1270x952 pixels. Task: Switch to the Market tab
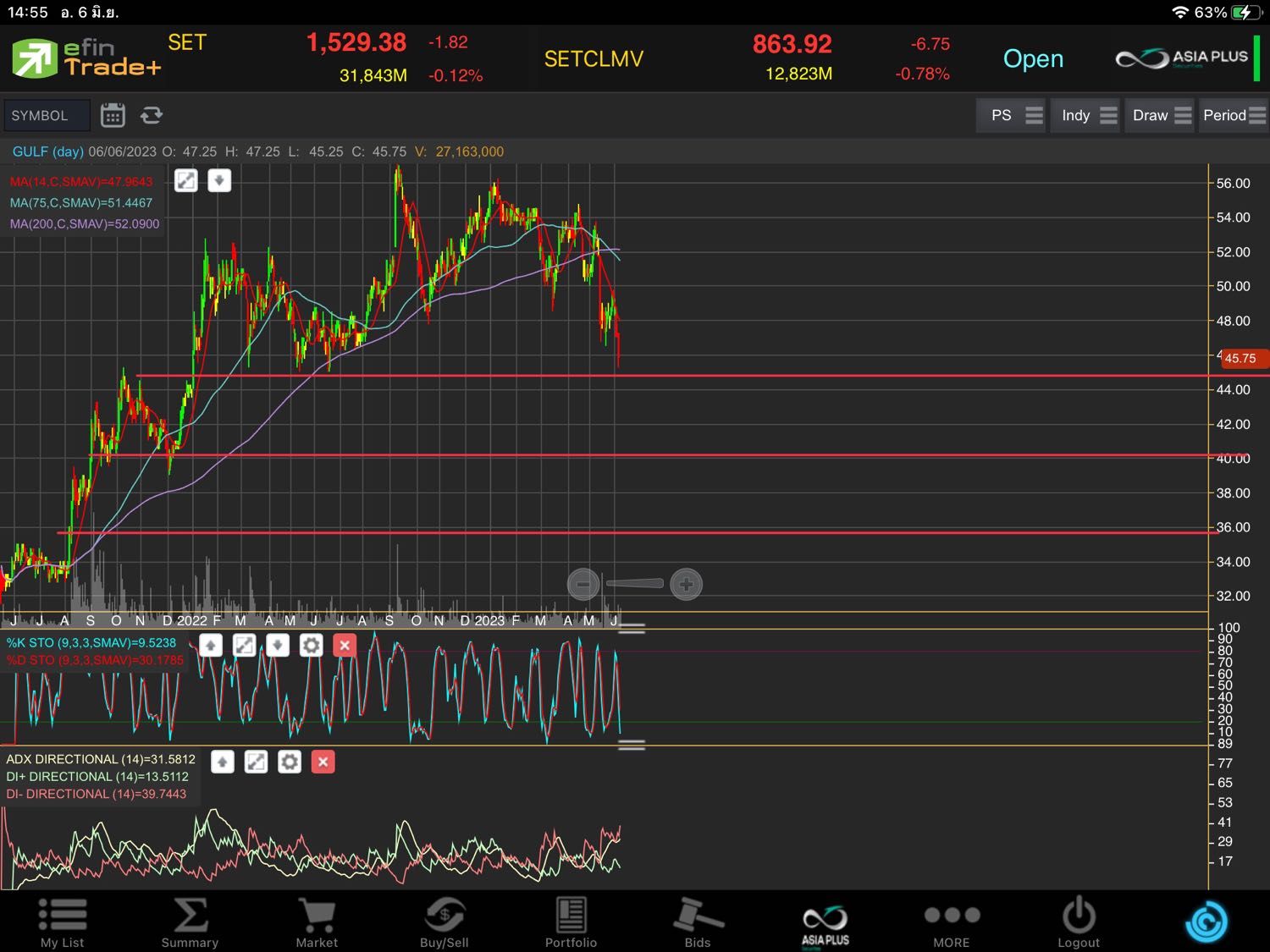(317, 922)
